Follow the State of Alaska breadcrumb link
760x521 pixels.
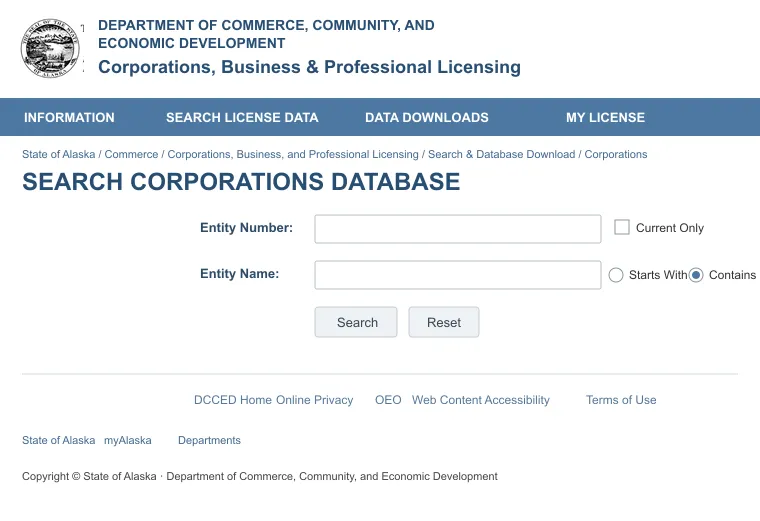(x=59, y=154)
